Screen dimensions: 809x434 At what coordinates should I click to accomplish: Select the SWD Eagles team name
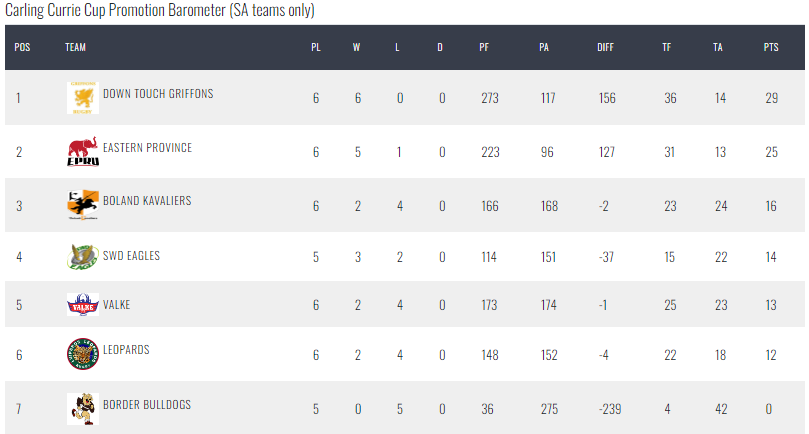(132, 255)
